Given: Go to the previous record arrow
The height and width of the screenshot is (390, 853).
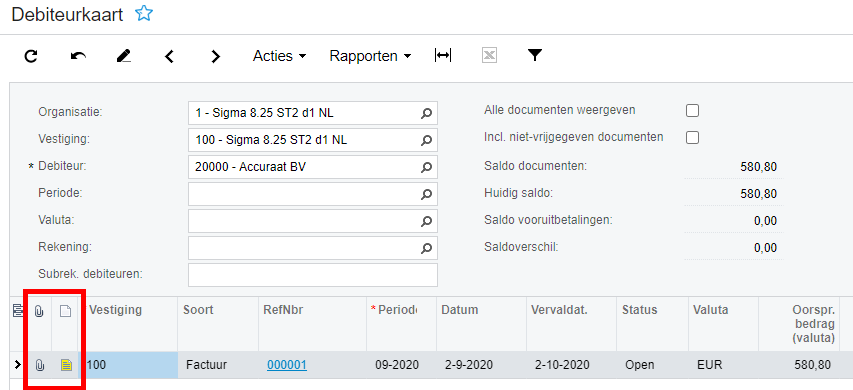Looking at the screenshot, I should pos(170,56).
